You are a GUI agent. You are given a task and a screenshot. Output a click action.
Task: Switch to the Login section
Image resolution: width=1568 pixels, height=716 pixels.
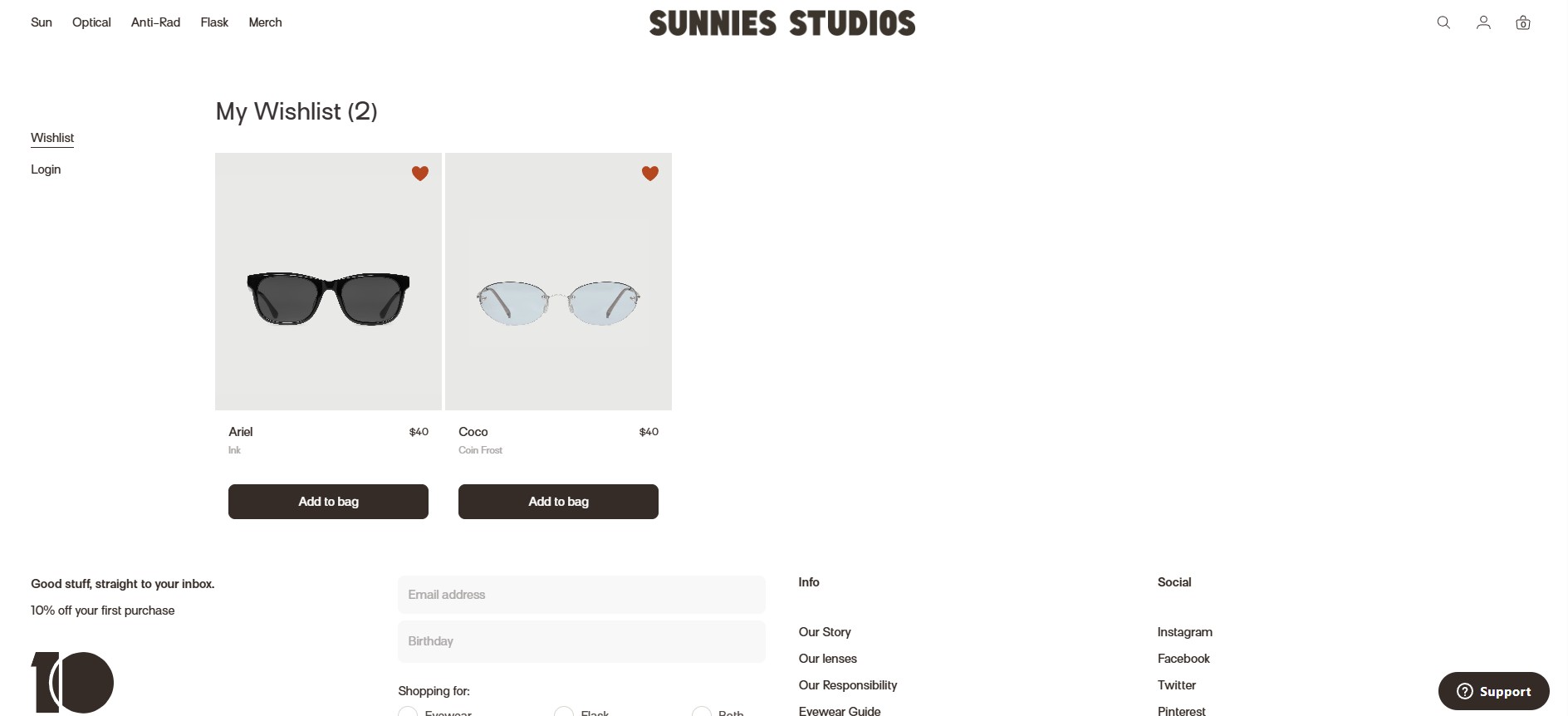point(46,169)
